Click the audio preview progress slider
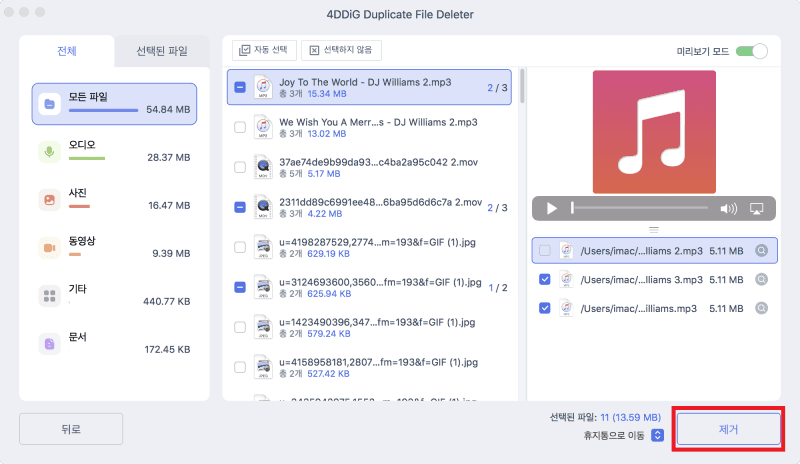The width and height of the screenshot is (800, 464). pyautogui.click(x=640, y=208)
